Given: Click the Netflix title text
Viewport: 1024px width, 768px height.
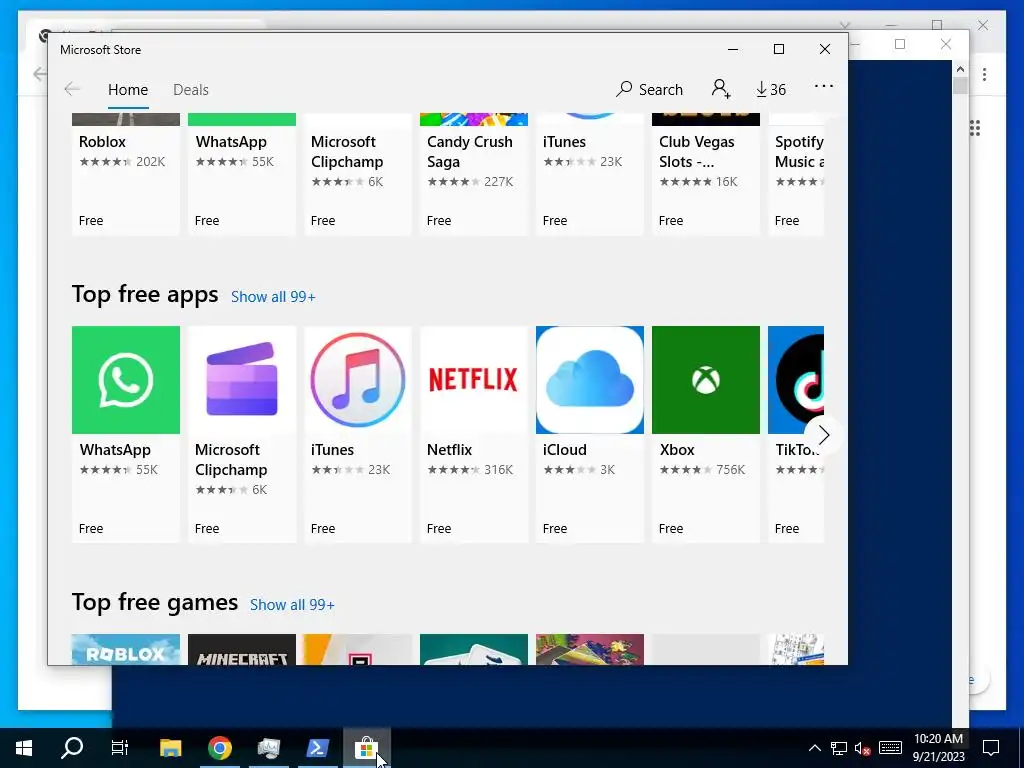Looking at the screenshot, I should point(449,450).
